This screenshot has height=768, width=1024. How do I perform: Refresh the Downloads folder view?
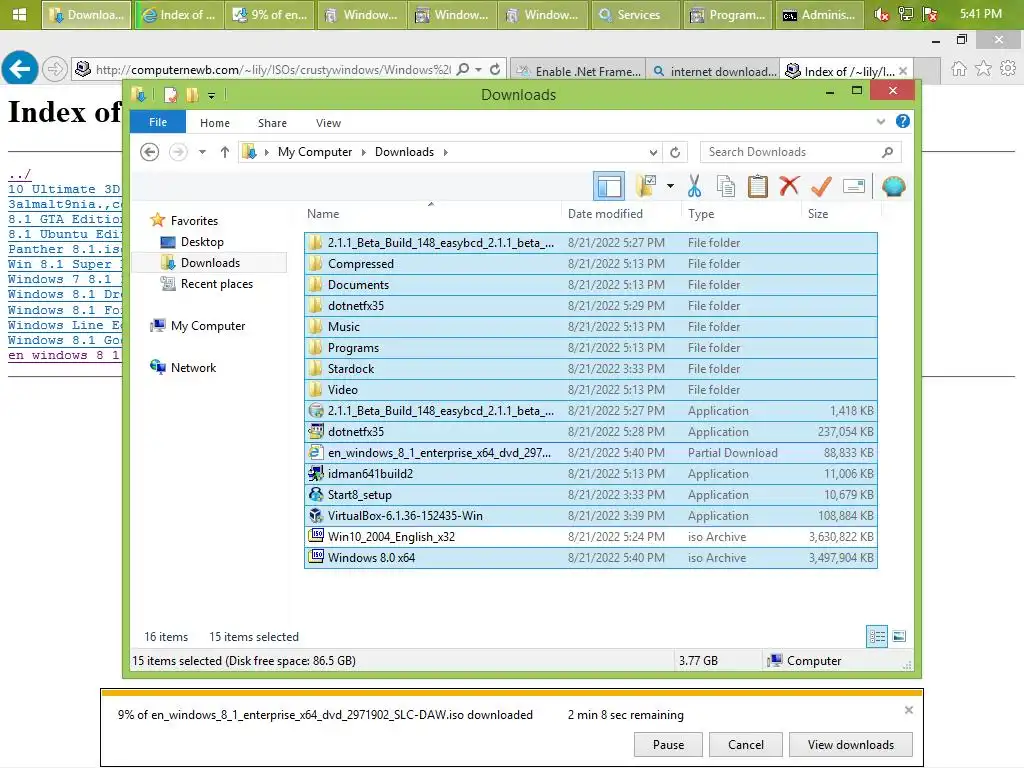pos(675,153)
